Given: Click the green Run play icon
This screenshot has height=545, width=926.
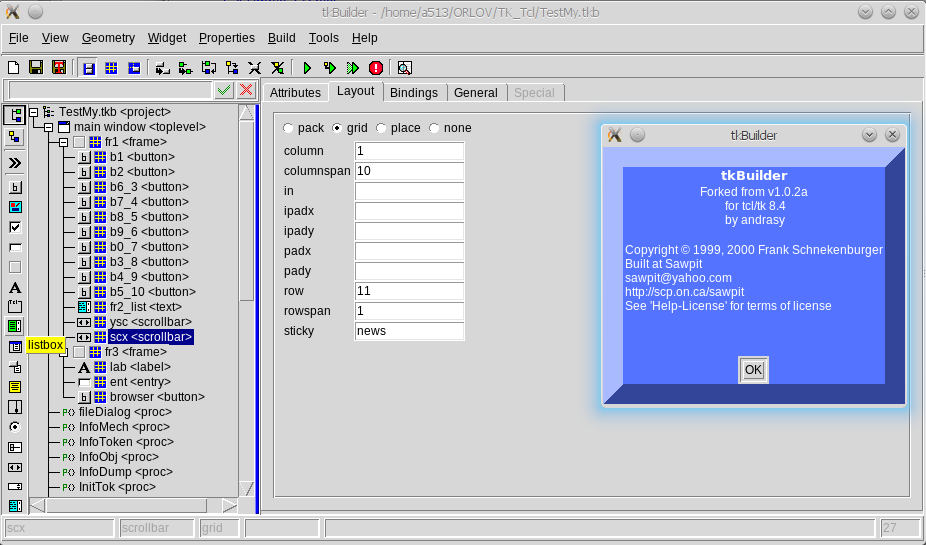Looking at the screenshot, I should [307, 68].
